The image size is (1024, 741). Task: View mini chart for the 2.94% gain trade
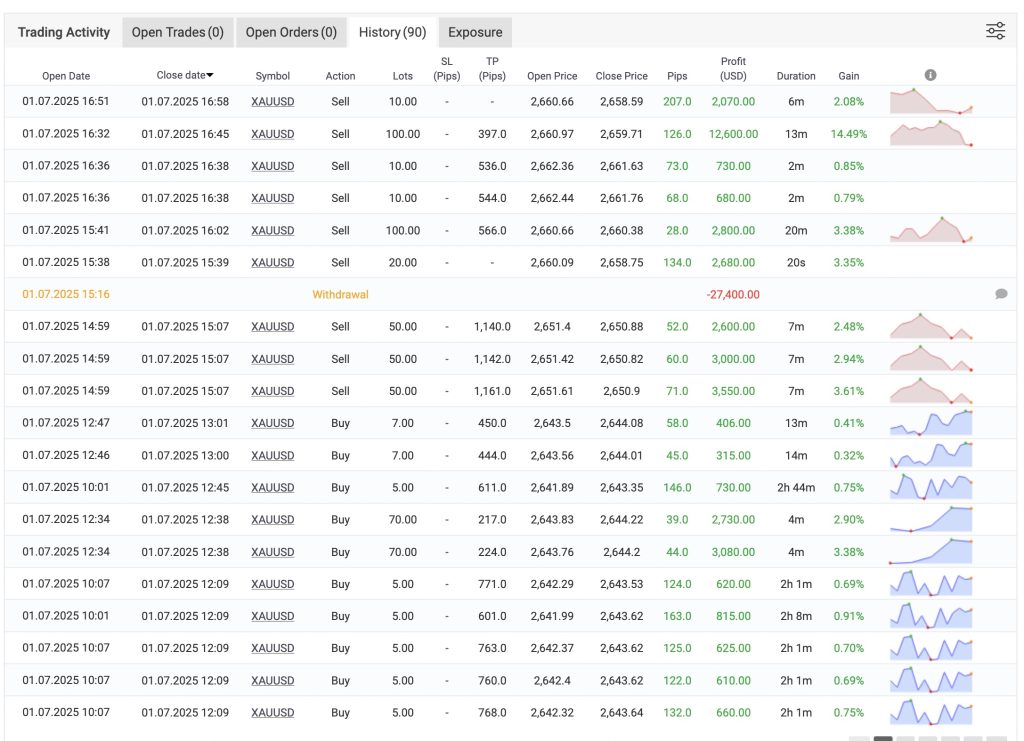tap(931, 358)
